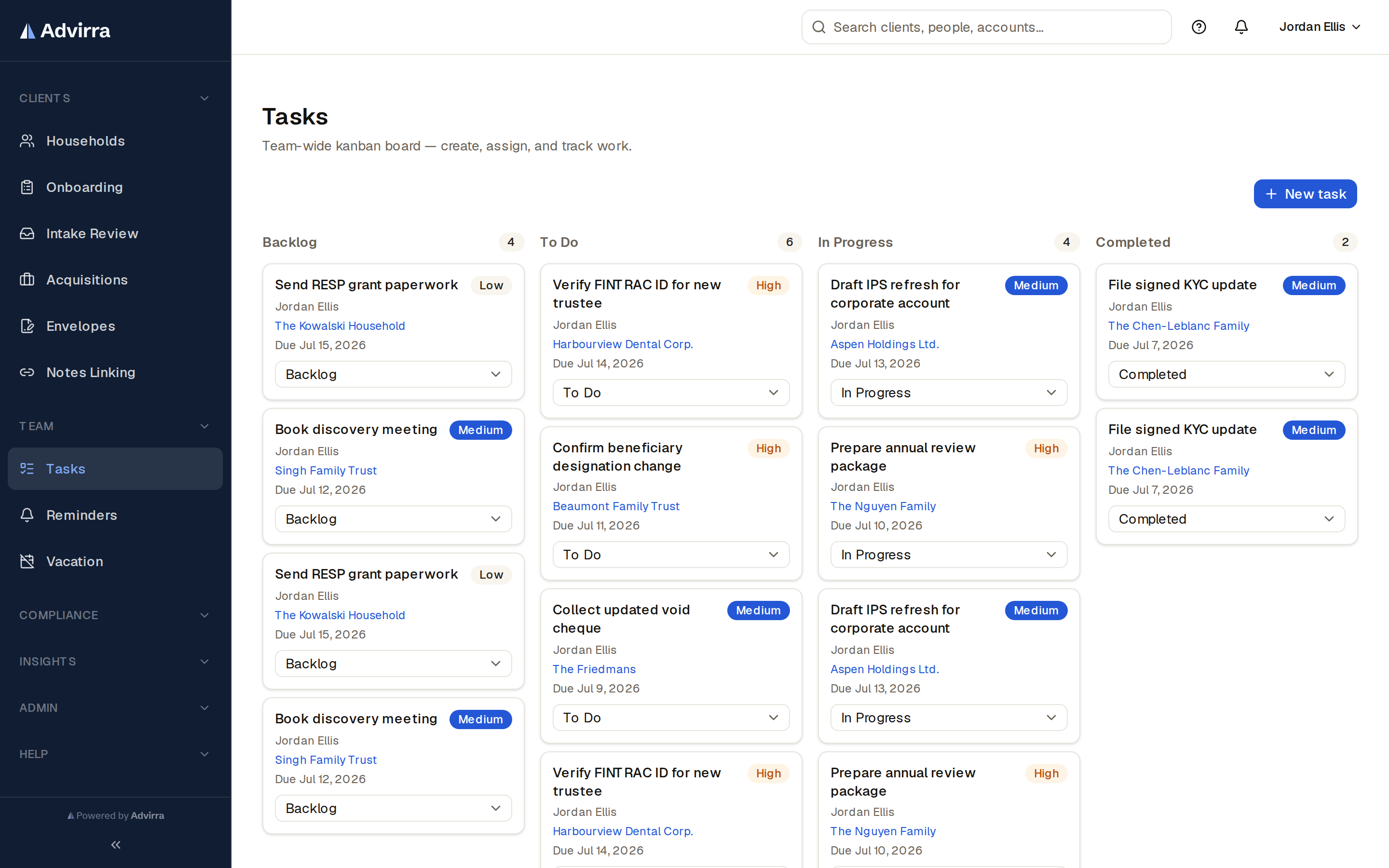Open Beaumont Family Trust link
The height and width of the screenshot is (868, 1389).
point(616,506)
